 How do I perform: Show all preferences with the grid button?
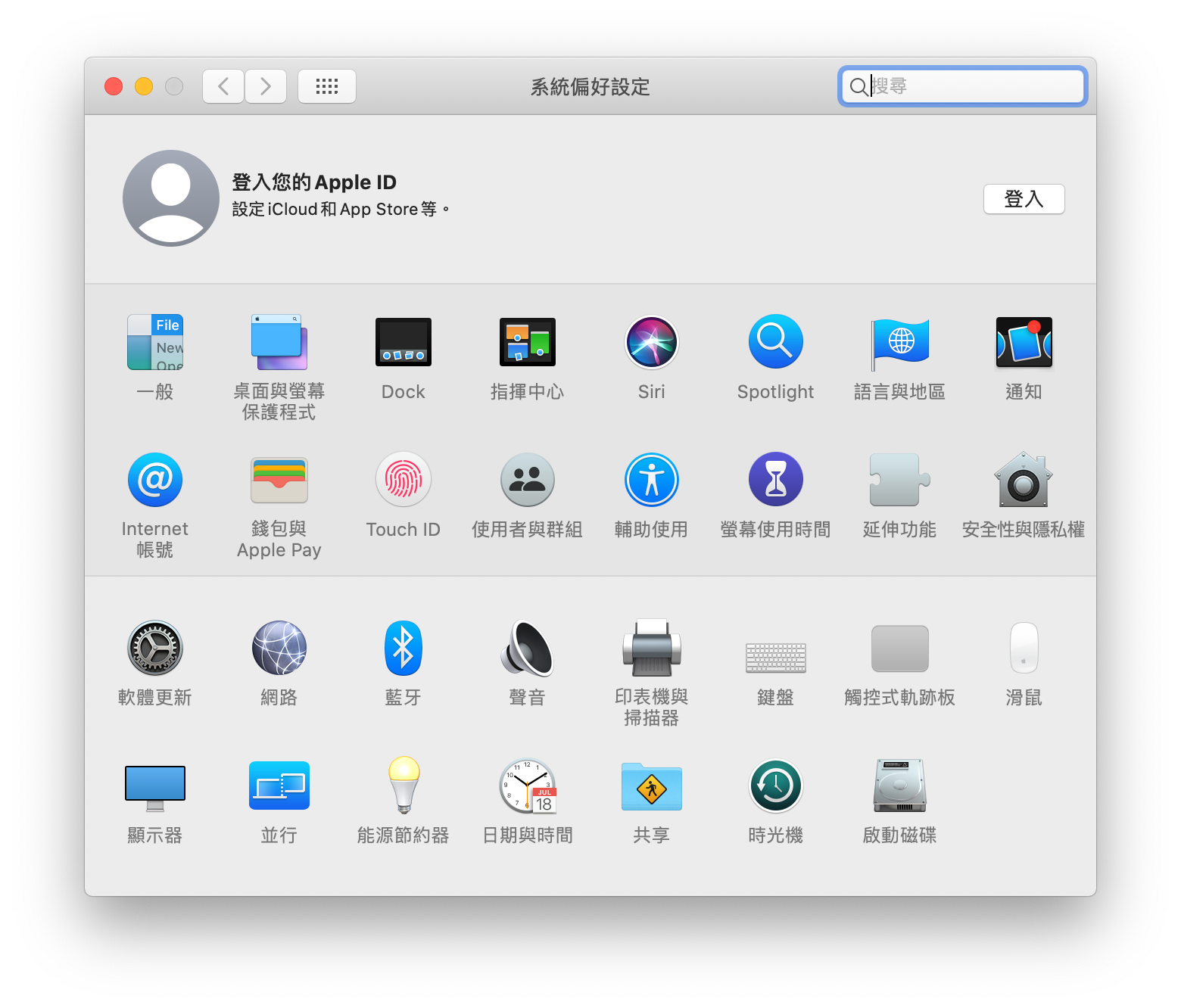327,86
